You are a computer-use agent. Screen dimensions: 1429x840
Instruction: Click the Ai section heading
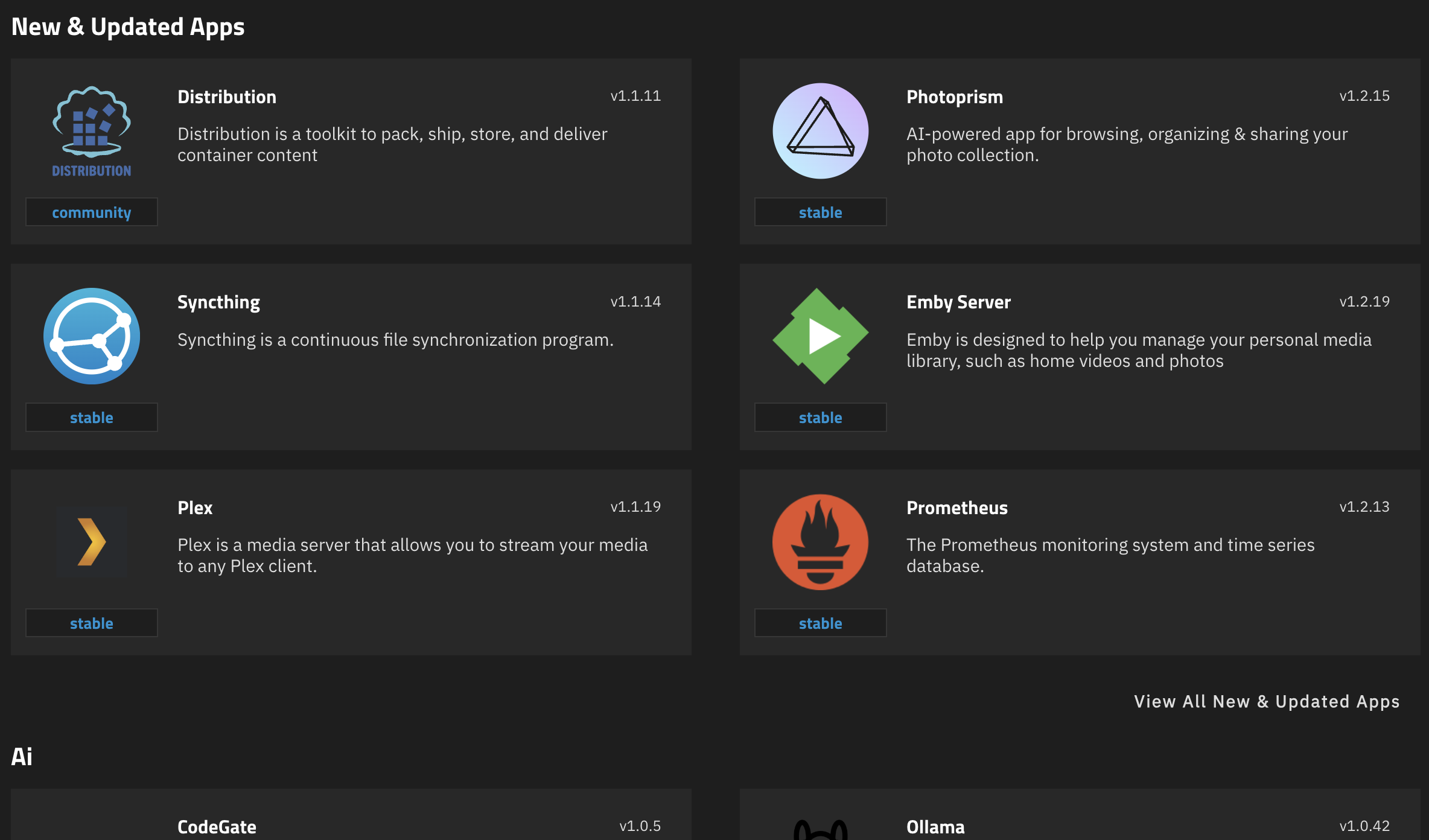point(22,757)
